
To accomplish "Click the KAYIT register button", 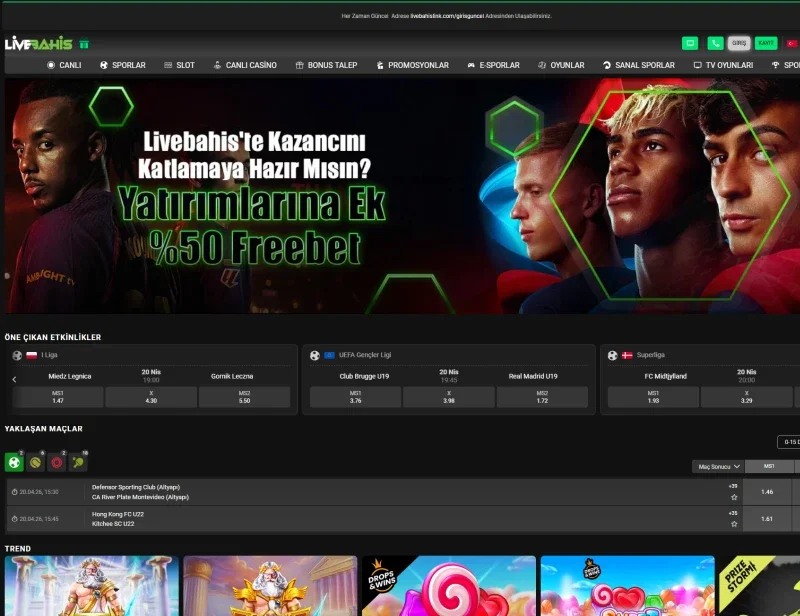I will click(x=766, y=43).
